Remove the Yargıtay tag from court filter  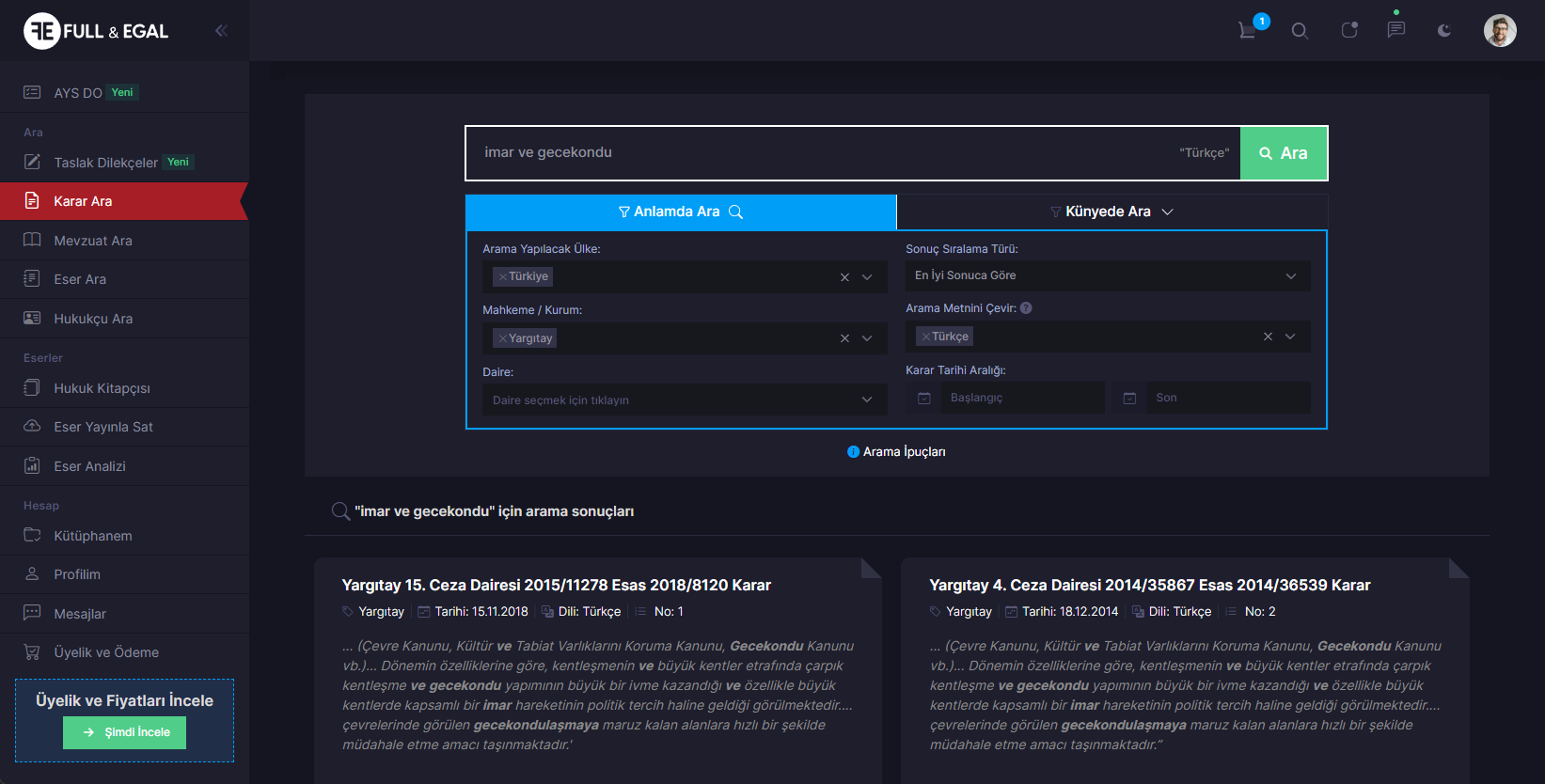[x=503, y=338]
